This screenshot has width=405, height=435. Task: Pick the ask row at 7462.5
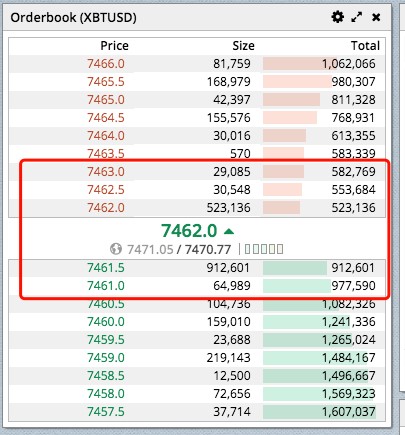(x=197, y=190)
